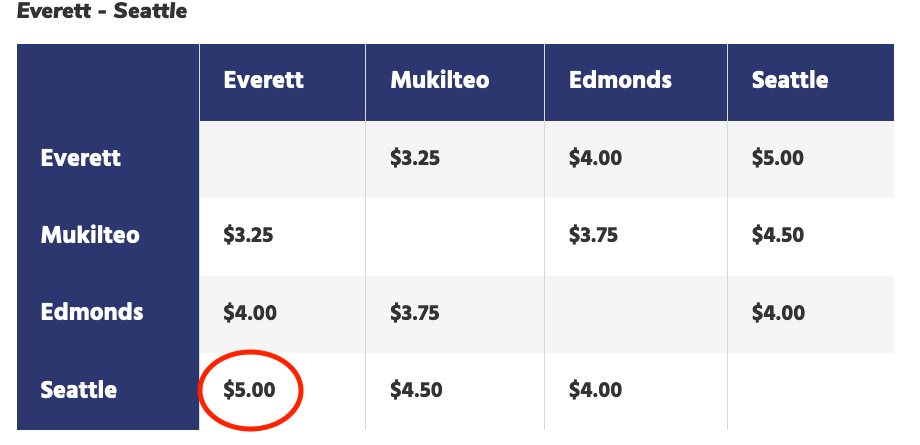Select $5.00 fare in the Everett row

(x=778, y=158)
